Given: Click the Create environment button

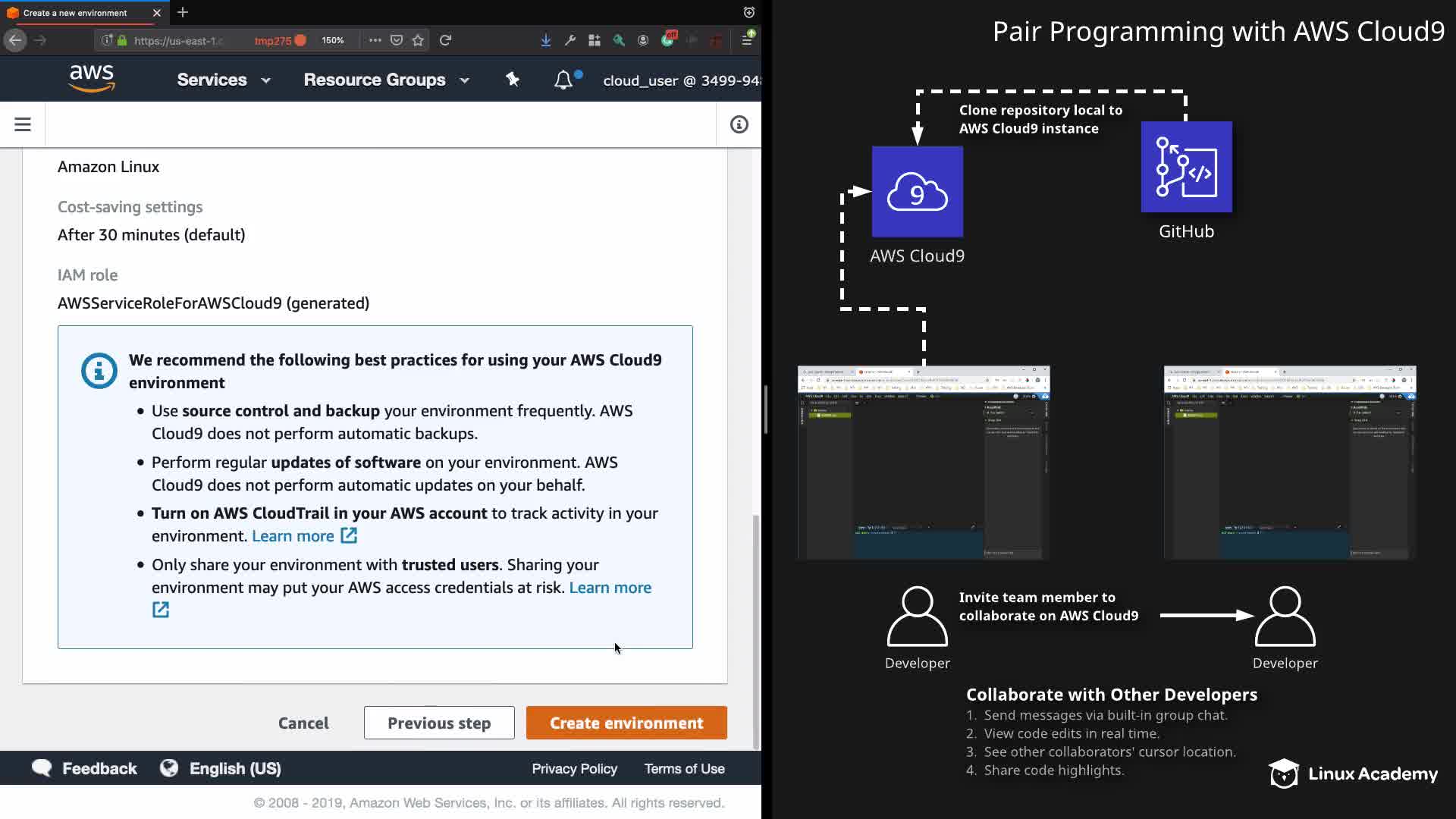Looking at the screenshot, I should tap(626, 723).
